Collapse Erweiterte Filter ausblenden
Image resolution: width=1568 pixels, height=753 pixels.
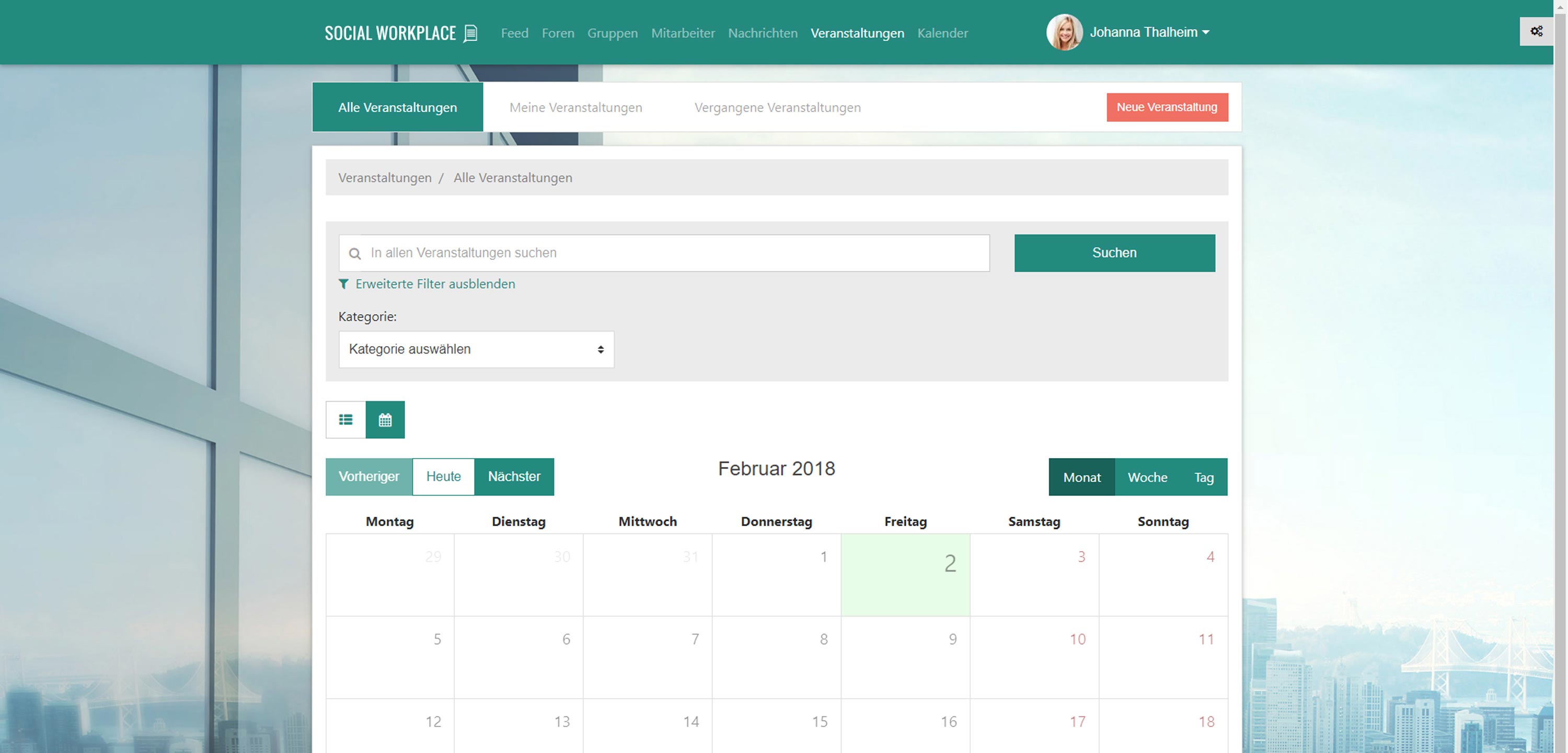[x=435, y=284]
